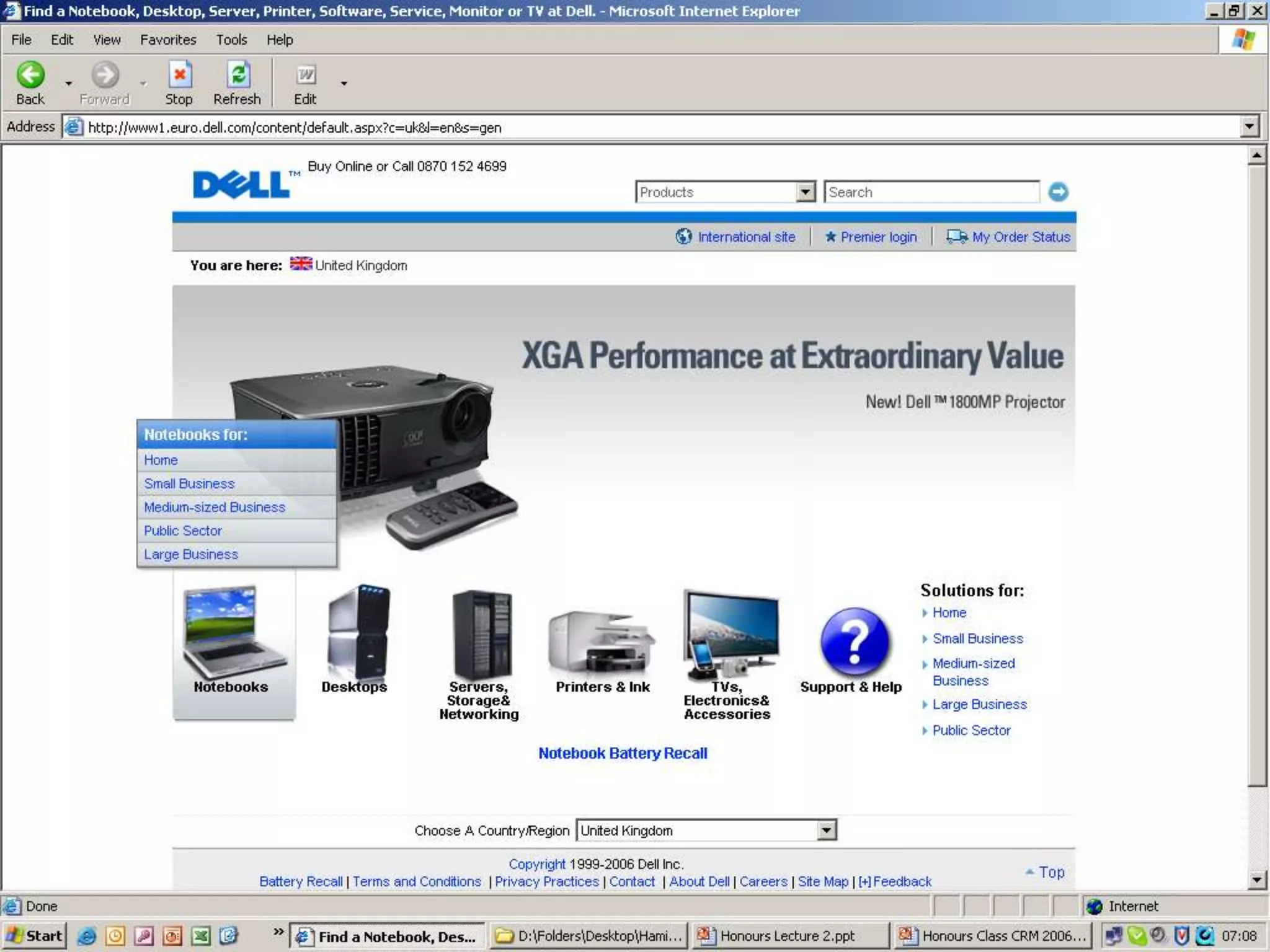
Task: Click the blue search go arrow
Action: pos(1058,192)
